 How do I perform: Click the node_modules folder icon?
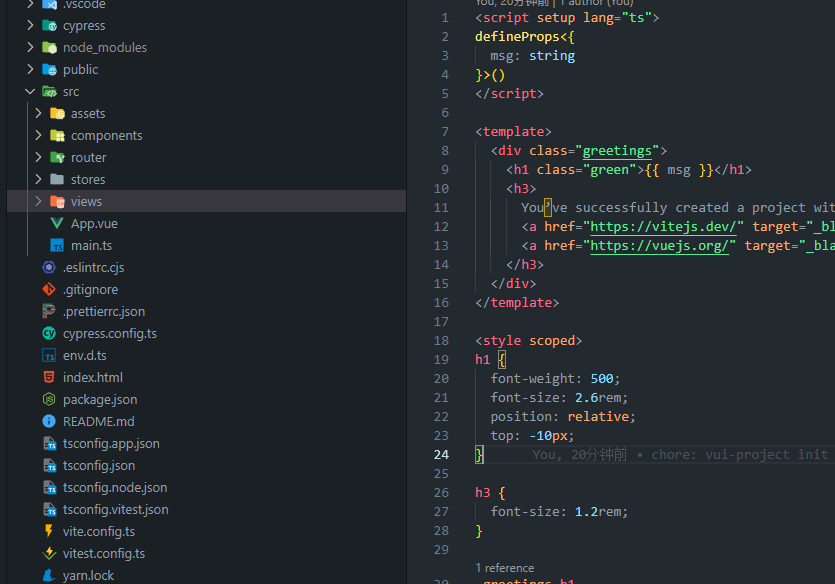pyautogui.click(x=50, y=47)
